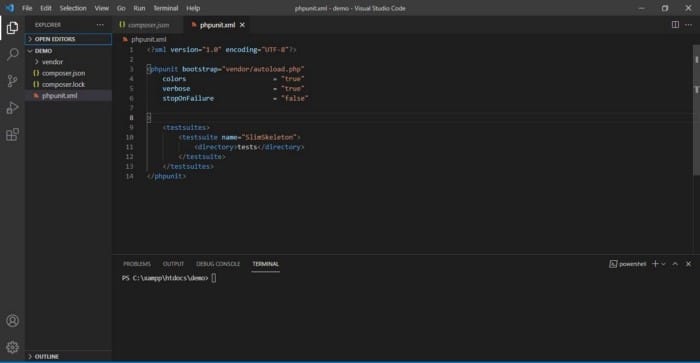Click the editor vertical scrollbar
The height and width of the screenshot is (363, 700).
point(696,109)
